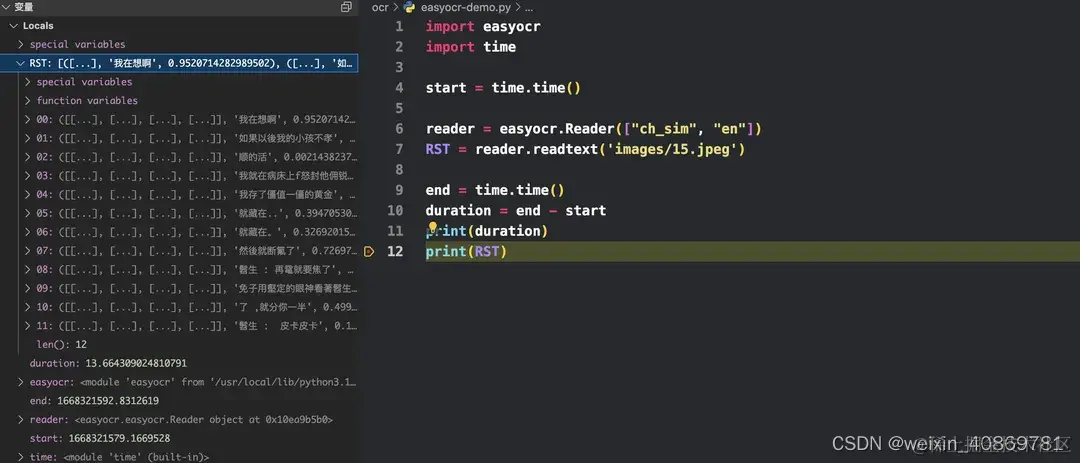Click the easyocr.Reader call on line 6
The image size is (1080, 463).
(630, 129)
